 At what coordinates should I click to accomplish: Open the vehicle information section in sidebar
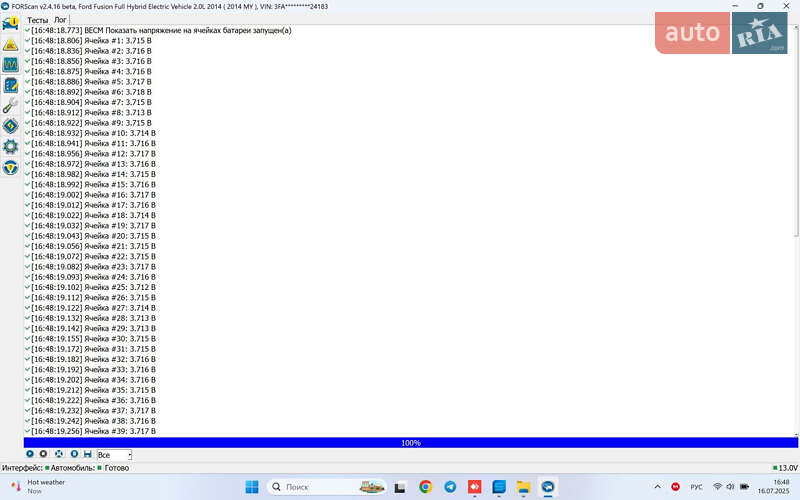[11, 23]
